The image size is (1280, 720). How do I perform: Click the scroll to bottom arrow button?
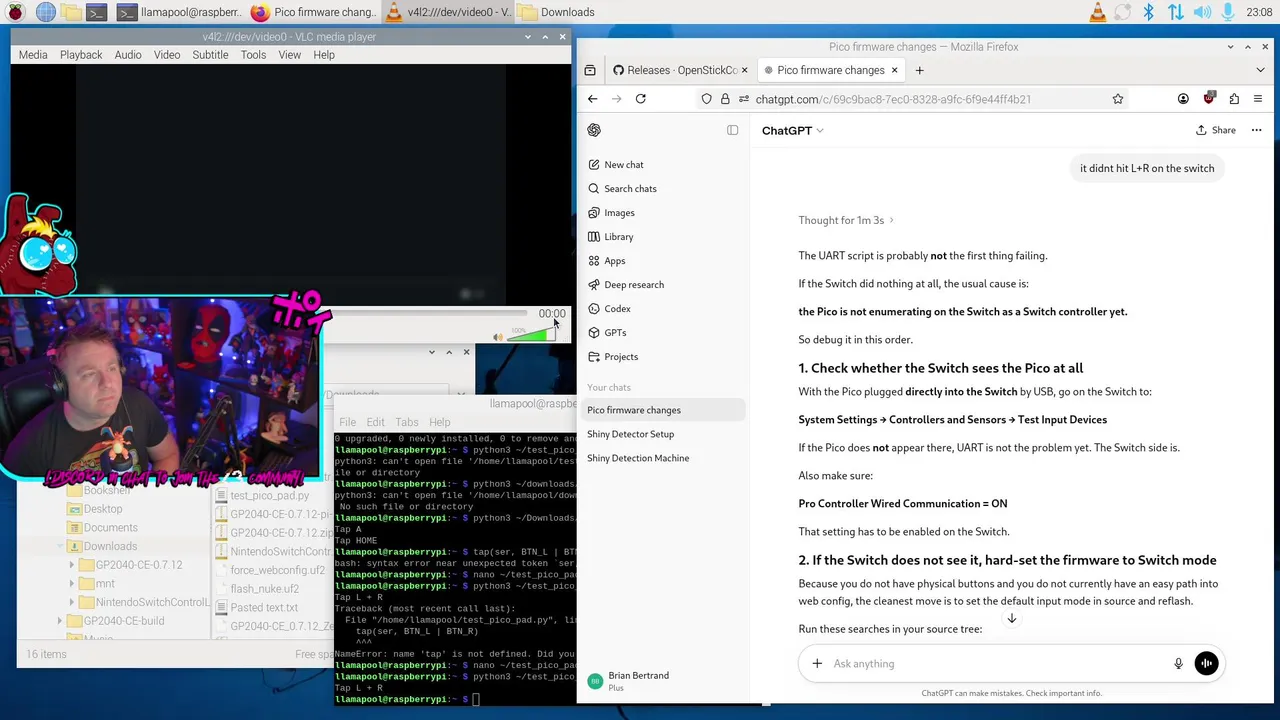[x=1011, y=619]
